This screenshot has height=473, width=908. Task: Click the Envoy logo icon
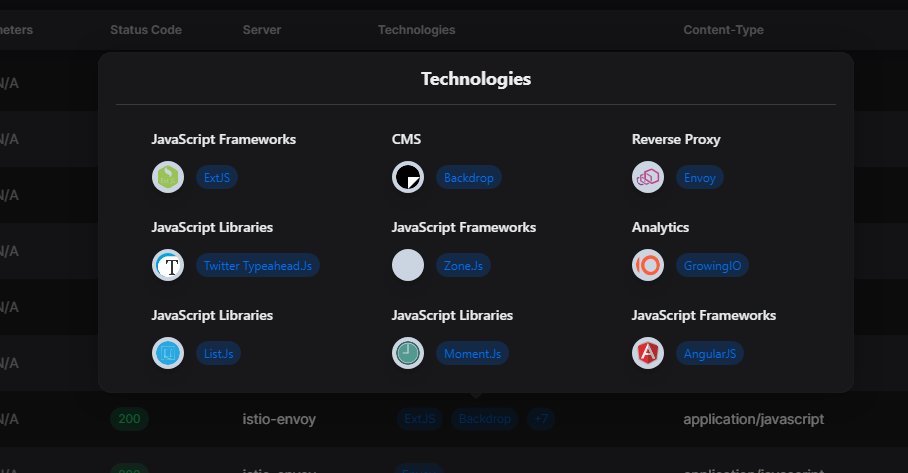coord(648,177)
